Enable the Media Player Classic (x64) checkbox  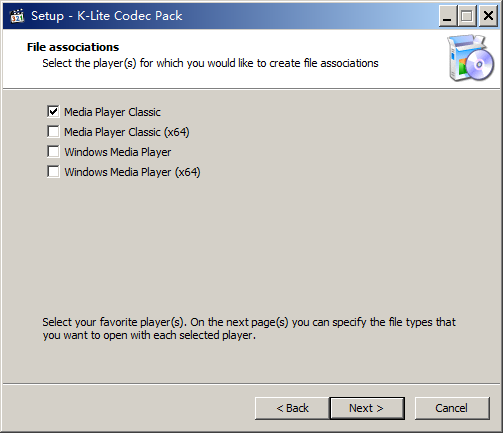(x=53, y=132)
